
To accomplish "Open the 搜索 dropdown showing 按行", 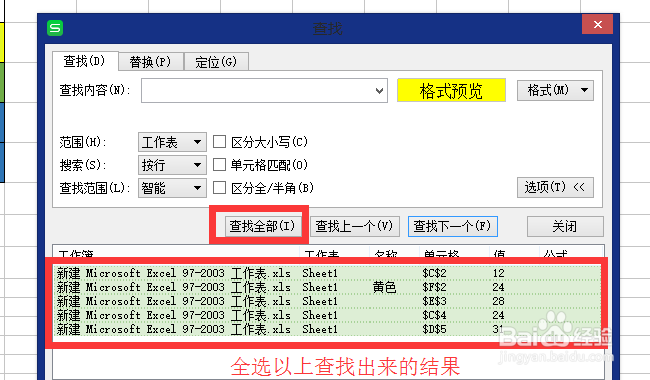I will point(172,165).
